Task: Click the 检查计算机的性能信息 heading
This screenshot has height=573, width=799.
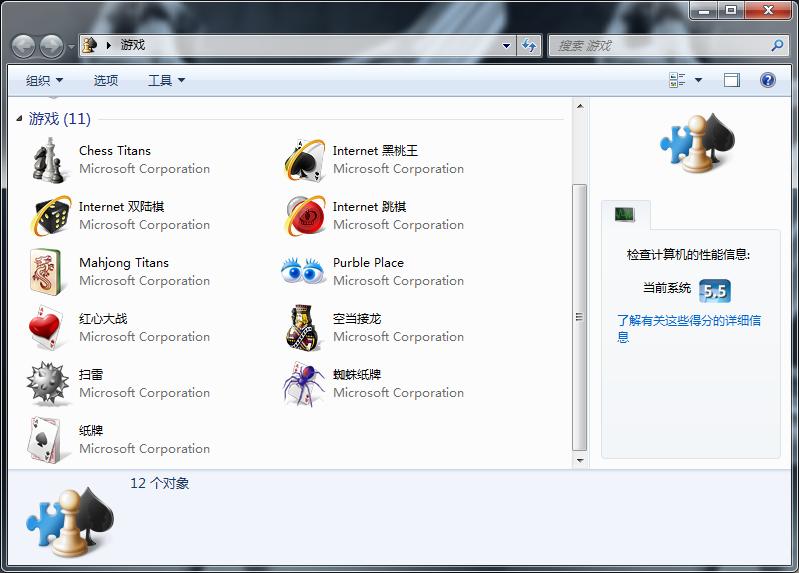Action: [x=688, y=254]
